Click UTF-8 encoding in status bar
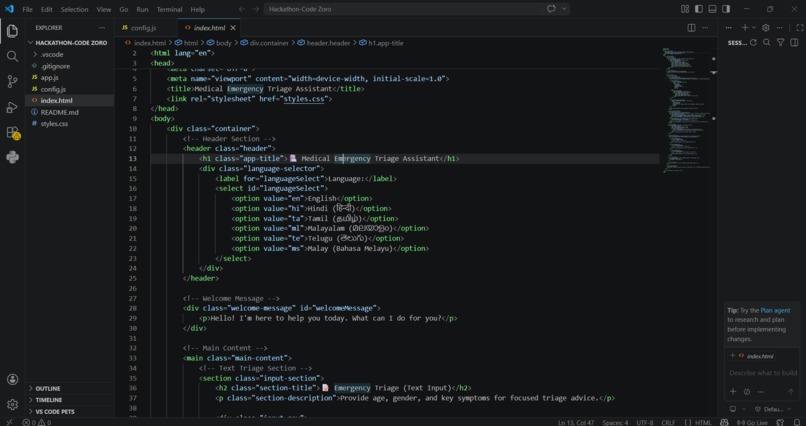 pos(645,423)
